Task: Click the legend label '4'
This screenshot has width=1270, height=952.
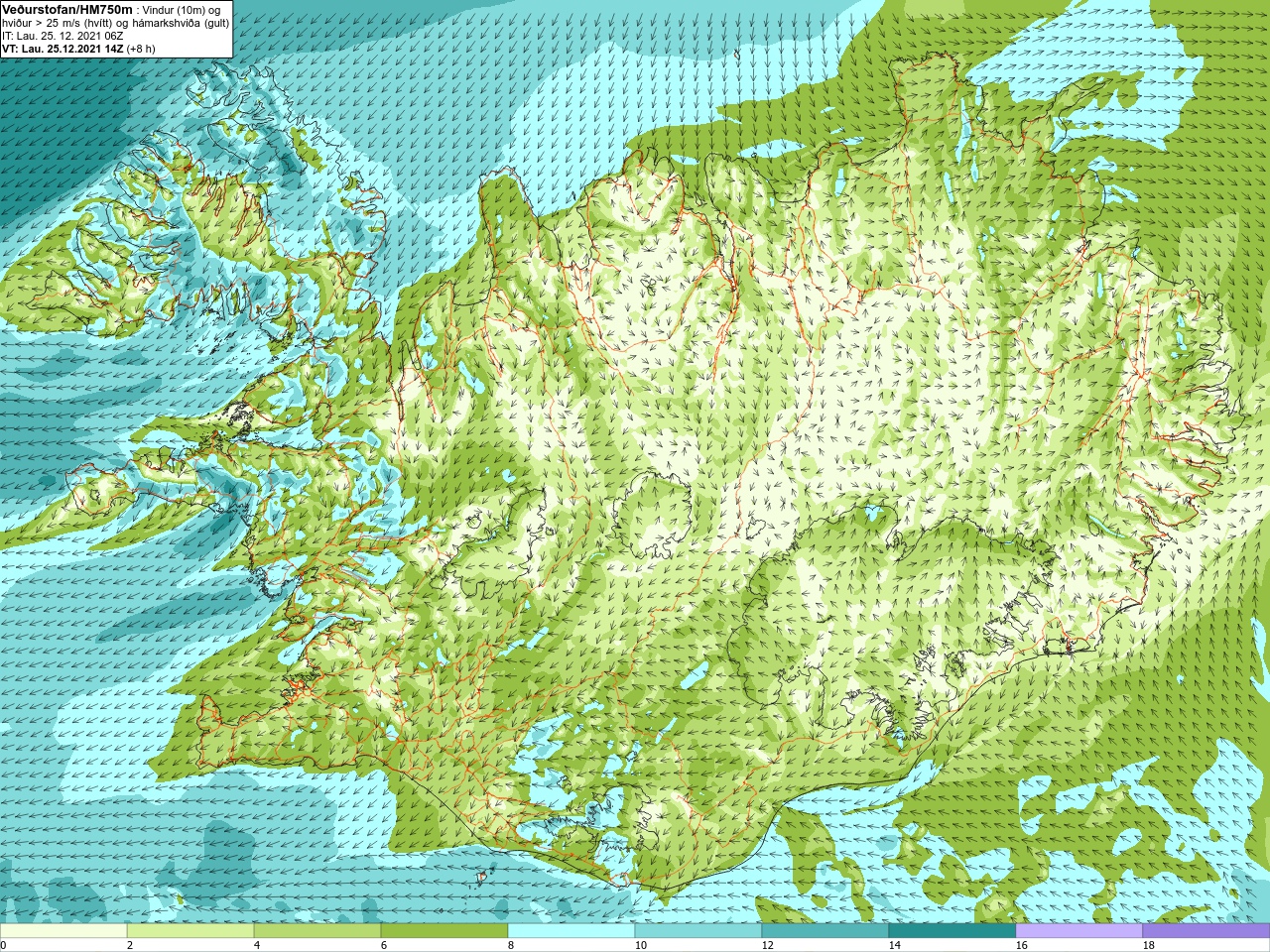Action: (x=257, y=945)
